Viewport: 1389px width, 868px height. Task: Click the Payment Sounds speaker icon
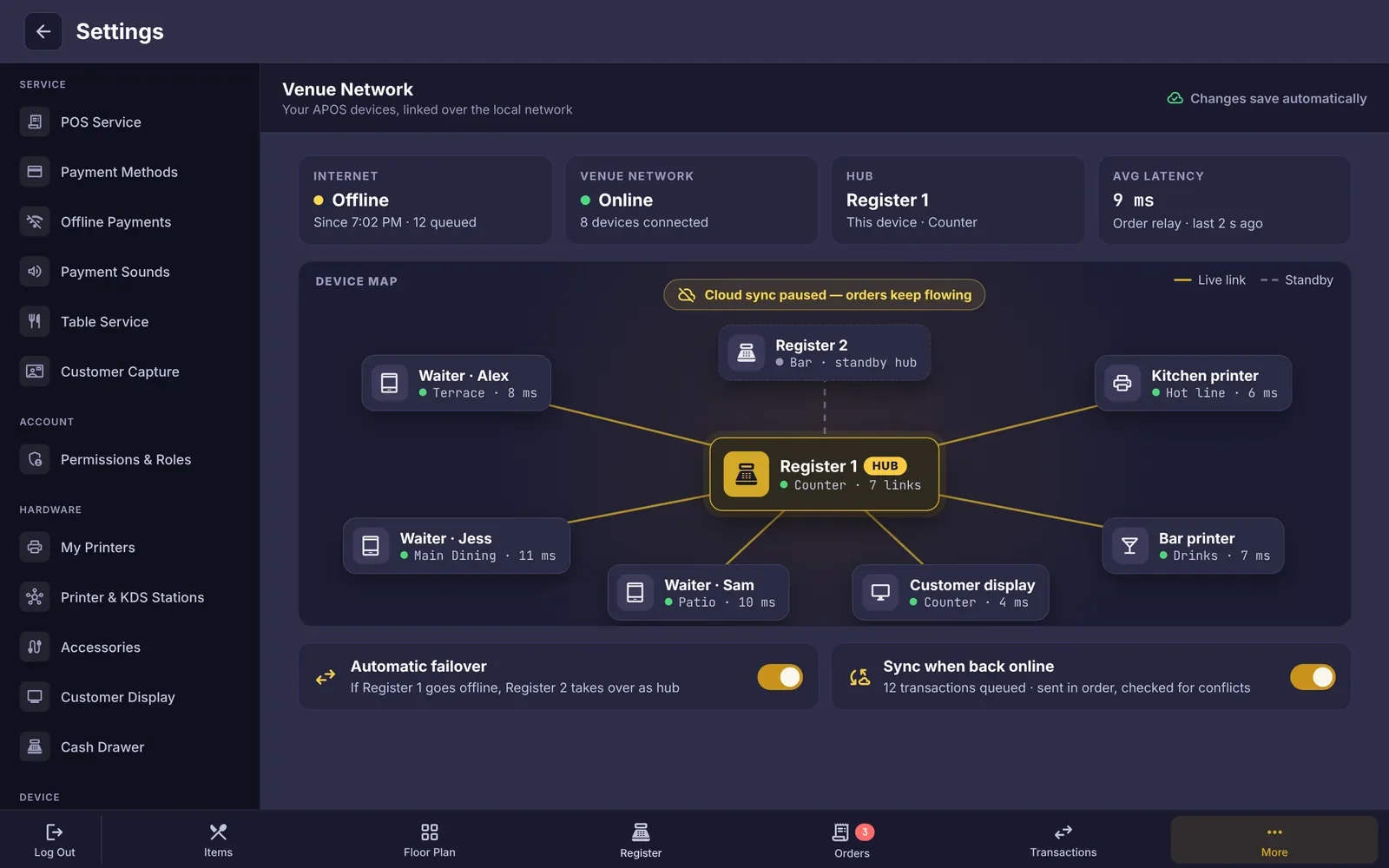click(x=35, y=272)
